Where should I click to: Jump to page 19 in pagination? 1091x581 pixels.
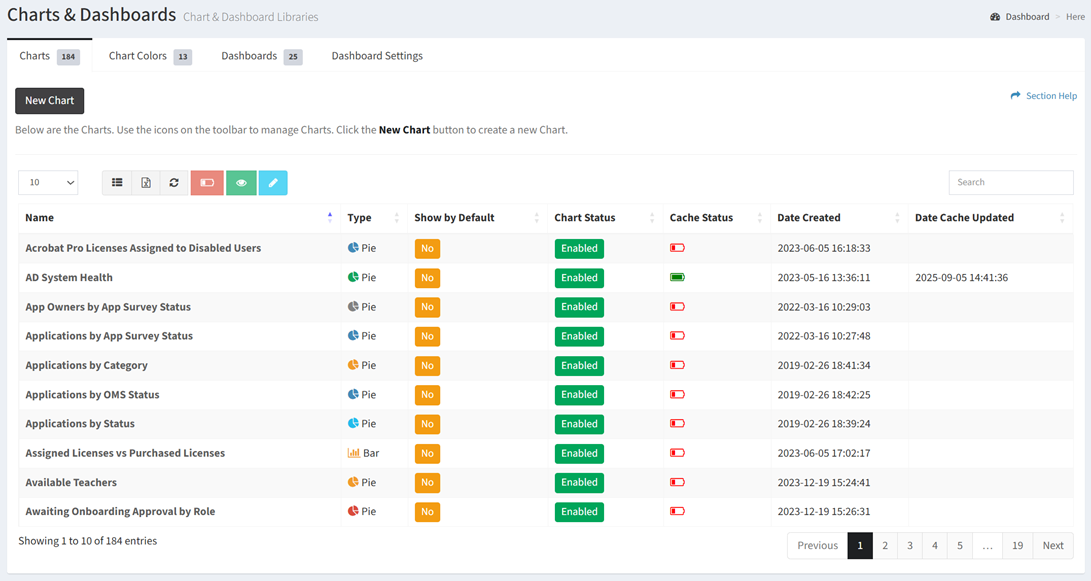point(1017,546)
